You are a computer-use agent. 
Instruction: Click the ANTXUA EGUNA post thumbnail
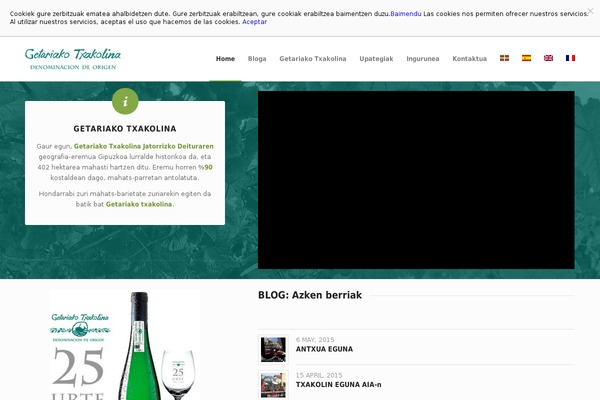pos(273,349)
